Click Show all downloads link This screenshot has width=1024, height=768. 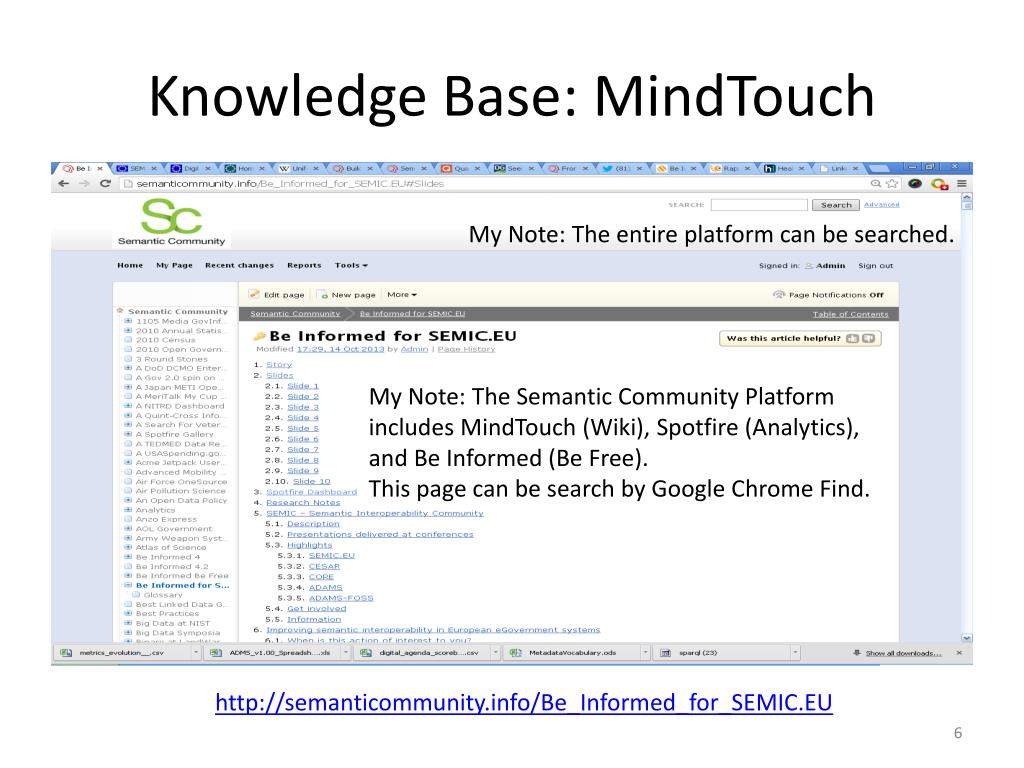903,653
